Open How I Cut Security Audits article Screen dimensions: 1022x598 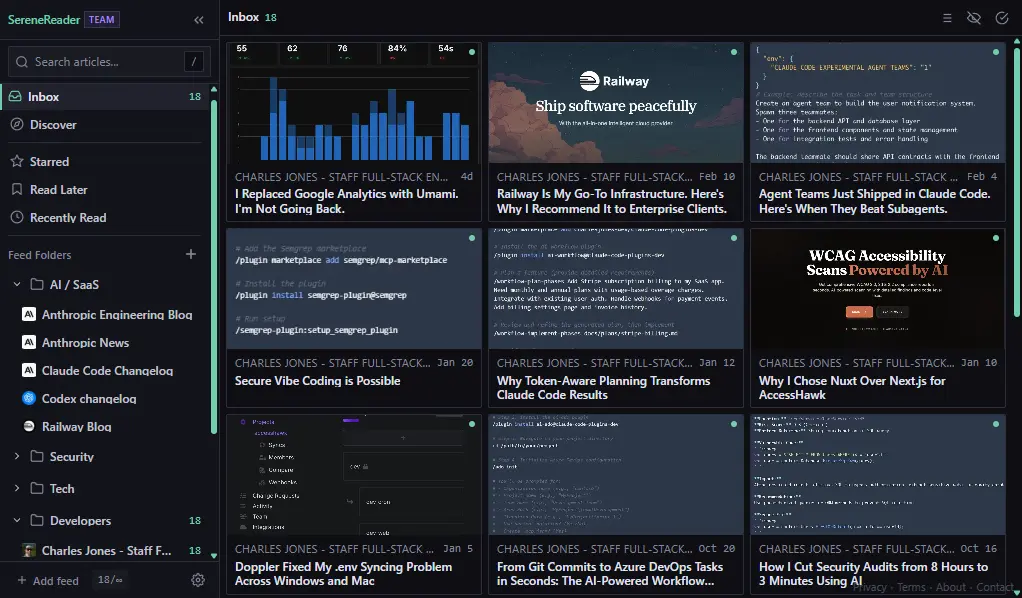[x=873, y=574]
